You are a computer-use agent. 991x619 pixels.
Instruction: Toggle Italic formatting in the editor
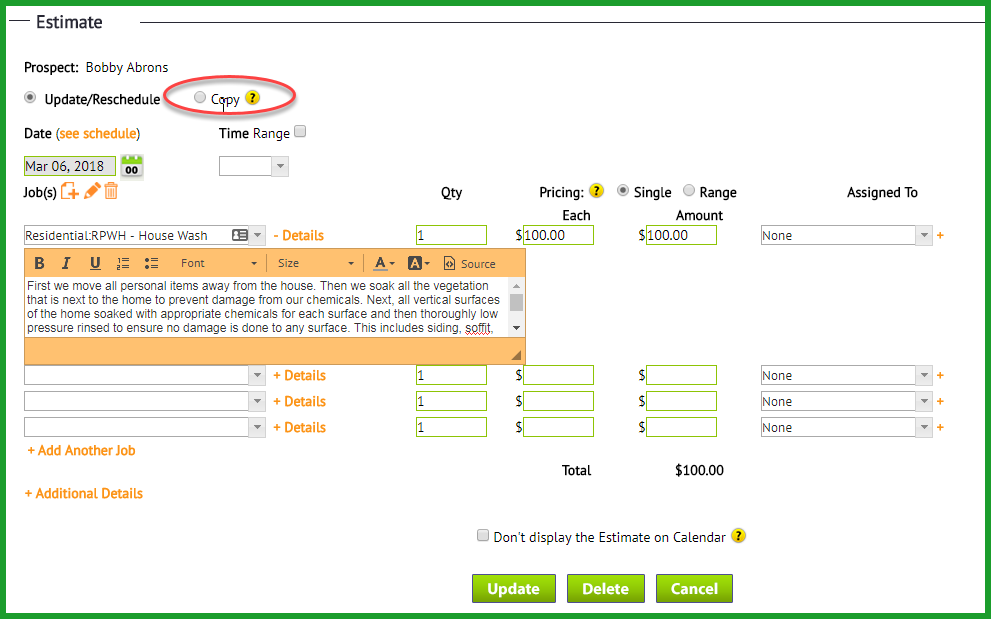[x=66, y=263]
